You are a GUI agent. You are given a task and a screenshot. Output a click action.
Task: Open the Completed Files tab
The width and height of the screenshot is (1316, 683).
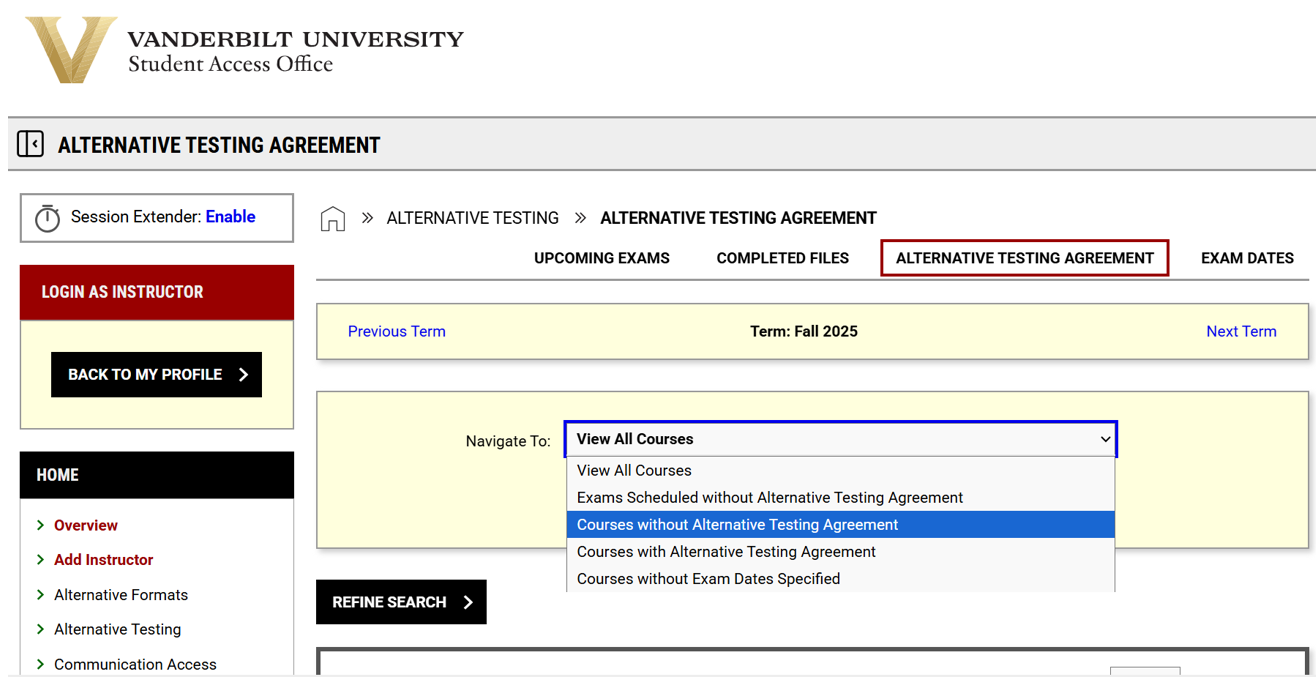[x=783, y=258]
